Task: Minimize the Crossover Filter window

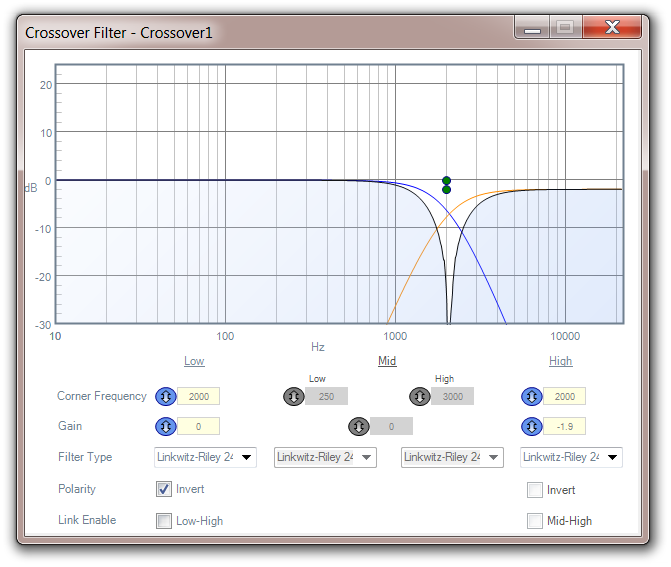Action: pyautogui.click(x=532, y=28)
